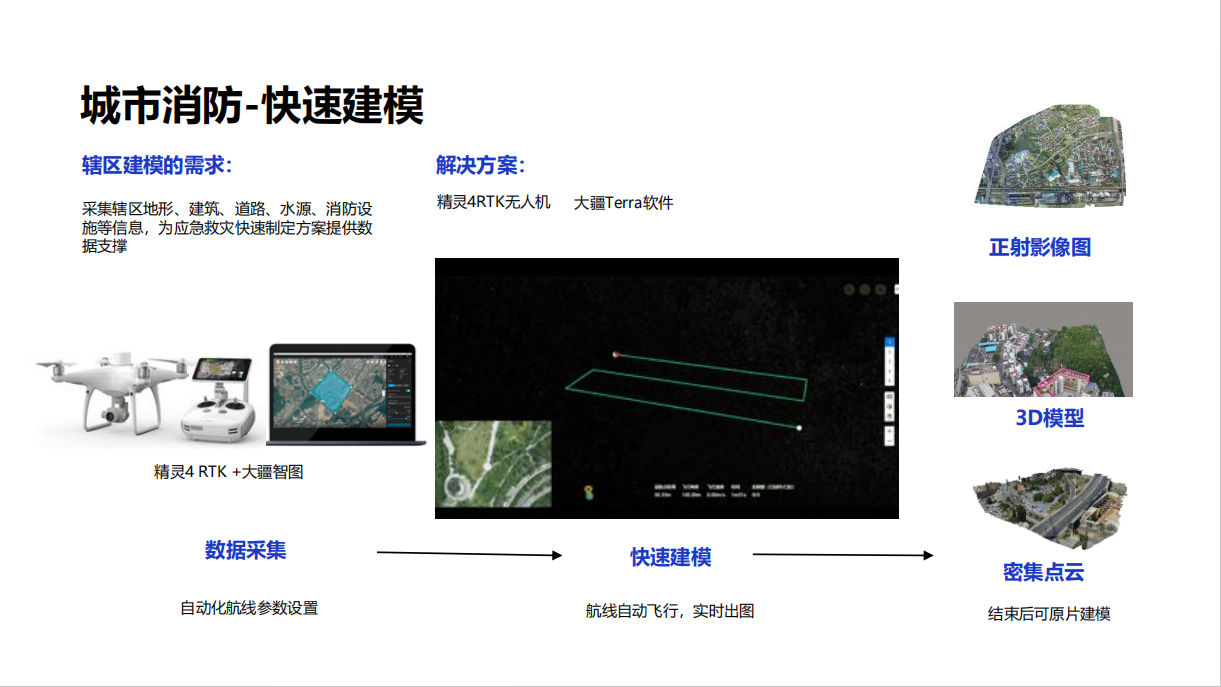1221x687 pixels.
Task: Click the slide title 城市消防-快速建模
Action: pos(252,106)
